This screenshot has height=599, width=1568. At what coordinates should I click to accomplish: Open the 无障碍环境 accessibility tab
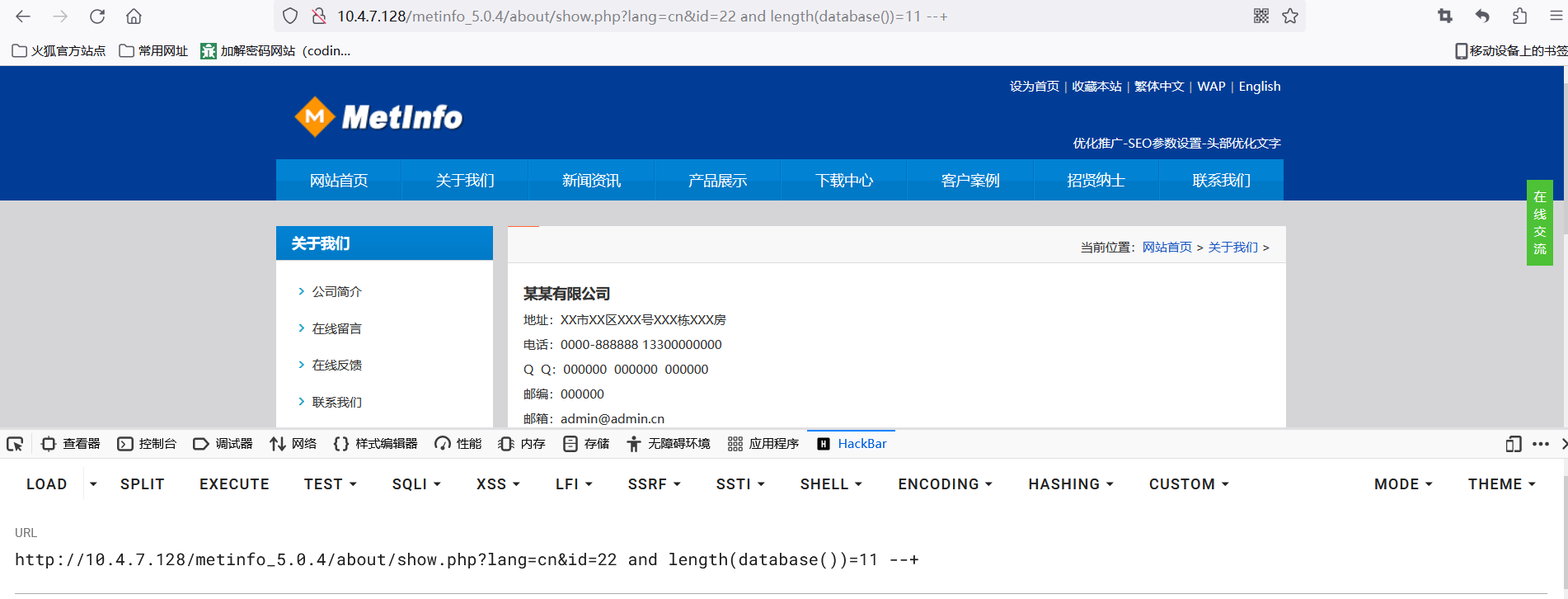[x=669, y=444]
